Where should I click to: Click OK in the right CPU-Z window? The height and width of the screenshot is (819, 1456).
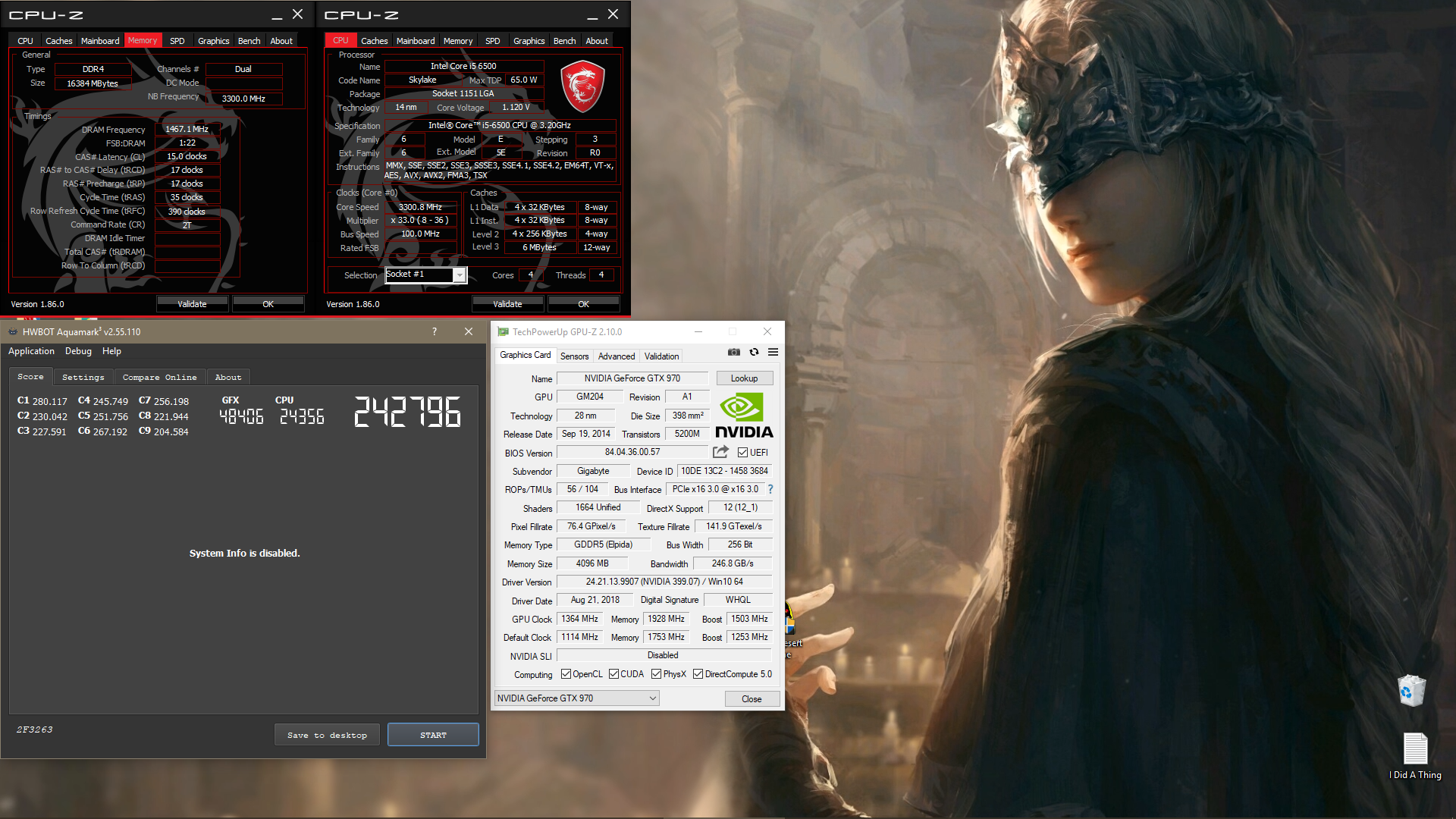click(x=583, y=304)
